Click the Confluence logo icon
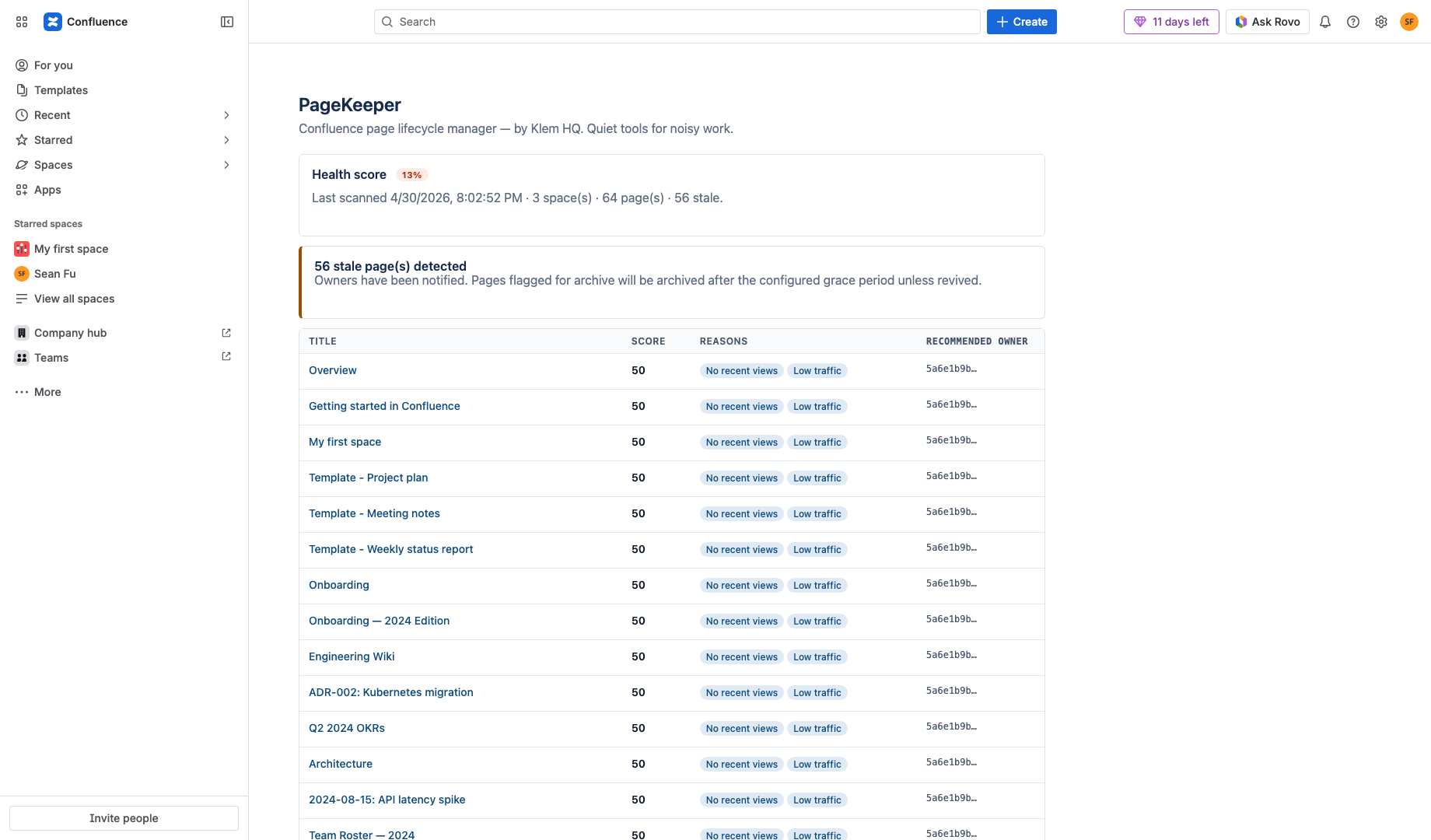1431x840 pixels. 53,22
